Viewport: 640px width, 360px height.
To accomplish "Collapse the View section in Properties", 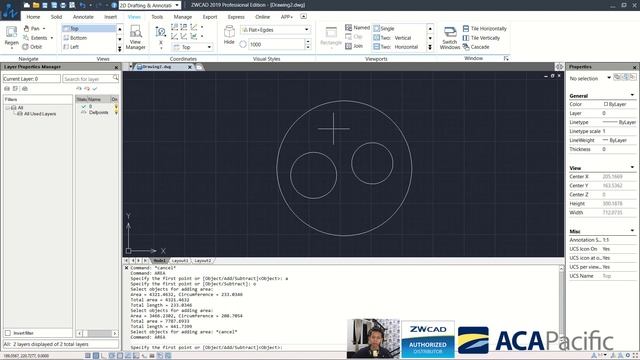I will click(632, 167).
